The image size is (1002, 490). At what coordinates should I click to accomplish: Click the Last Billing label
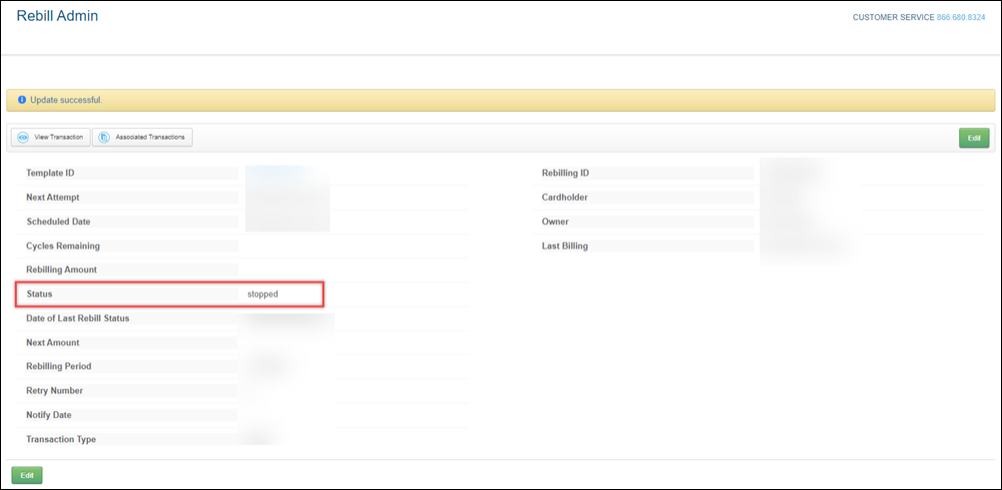(x=565, y=246)
